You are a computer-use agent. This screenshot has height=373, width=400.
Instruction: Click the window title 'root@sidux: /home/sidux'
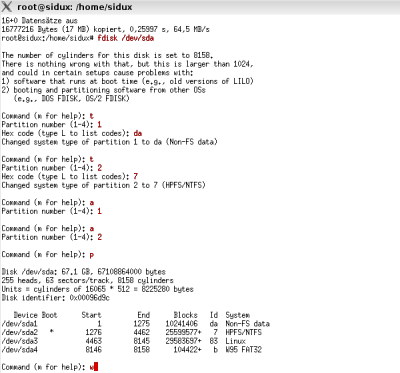point(75,7)
